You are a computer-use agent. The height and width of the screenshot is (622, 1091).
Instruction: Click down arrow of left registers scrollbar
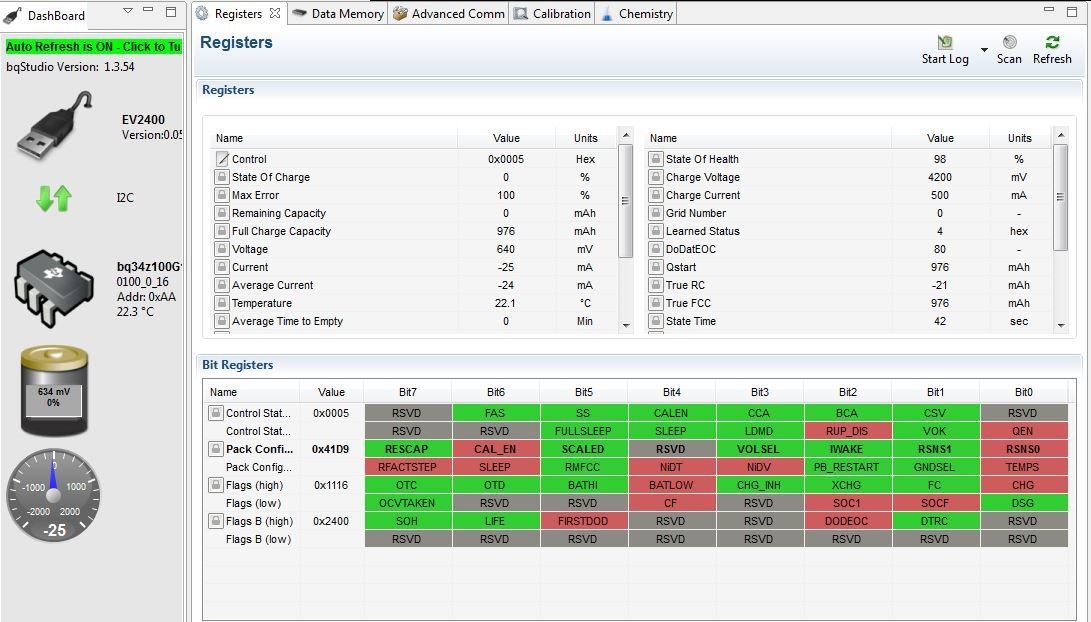(626, 325)
